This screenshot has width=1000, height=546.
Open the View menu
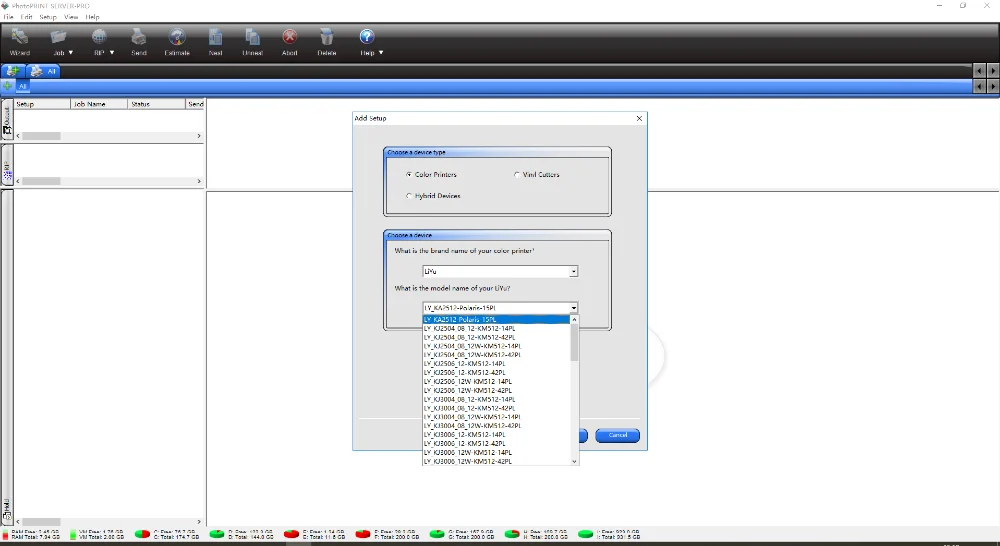point(71,17)
